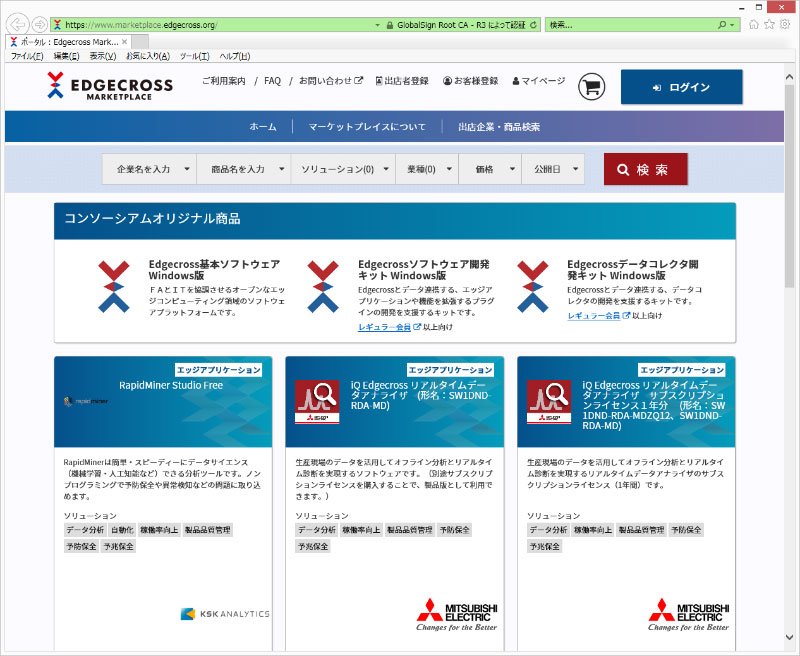
Task: Open the お問い合わせ link
Action: (x=331, y=81)
